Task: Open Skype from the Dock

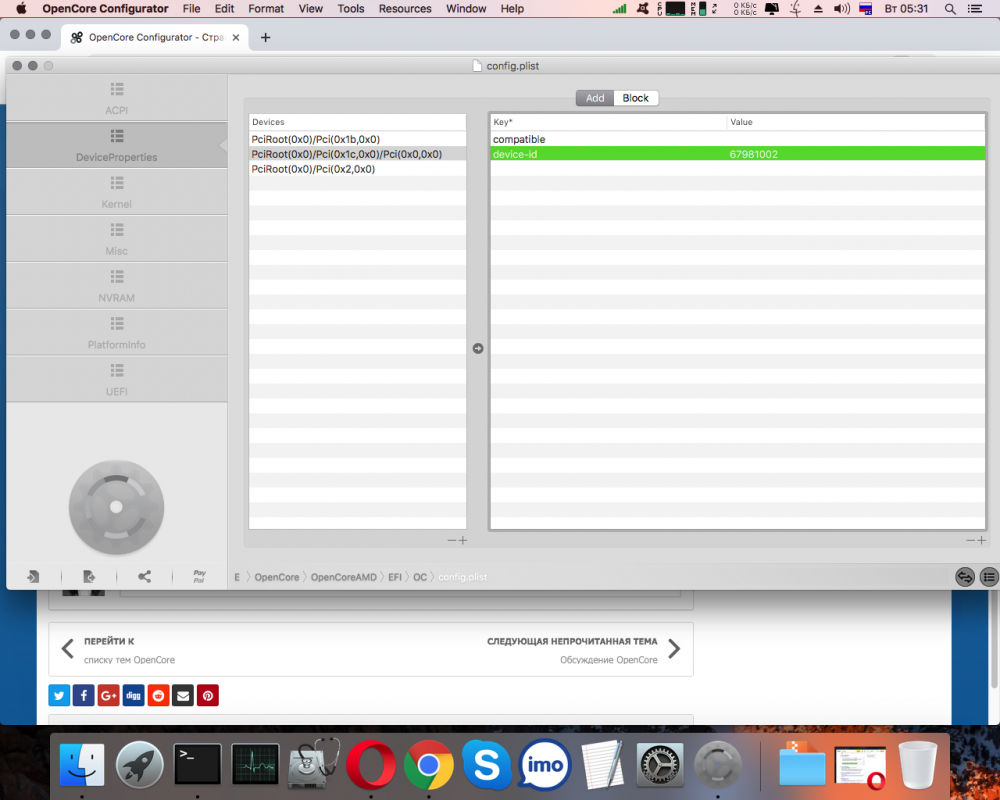Action: tap(487, 764)
